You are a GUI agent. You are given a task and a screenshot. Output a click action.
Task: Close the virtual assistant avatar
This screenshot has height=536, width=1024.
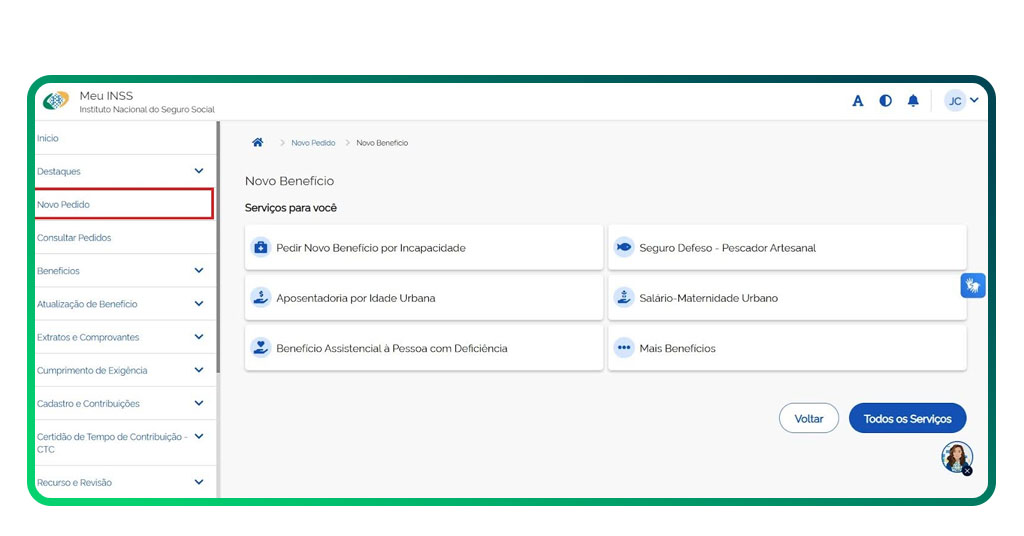click(967, 470)
